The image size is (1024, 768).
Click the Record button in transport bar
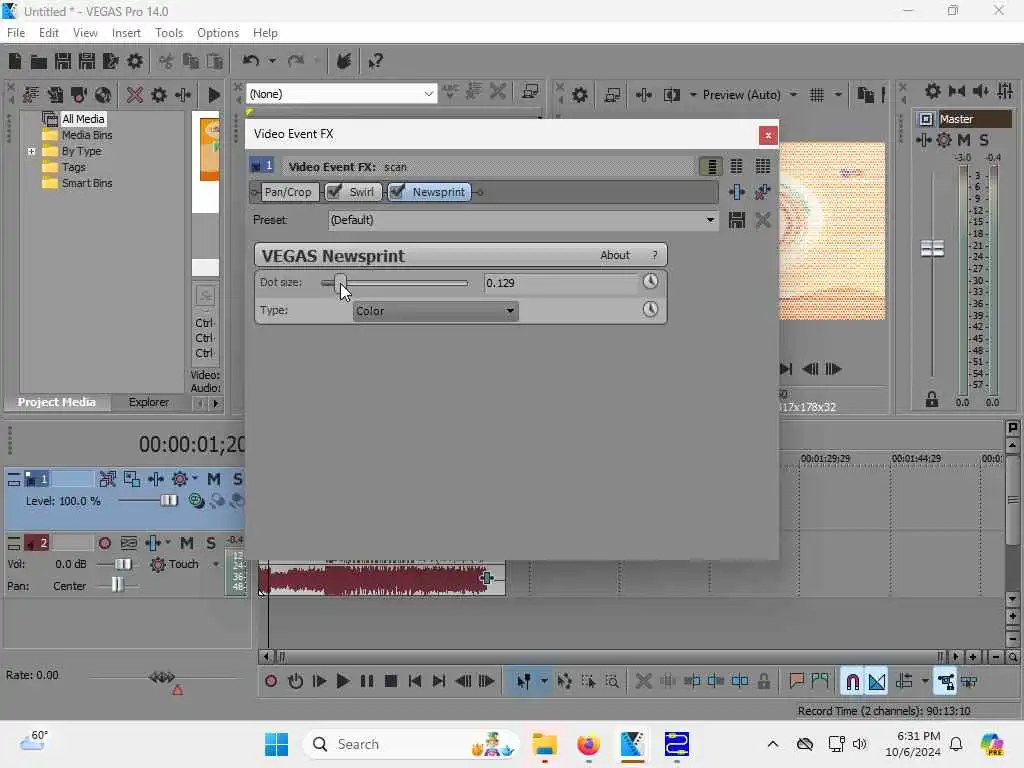(x=271, y=682)
